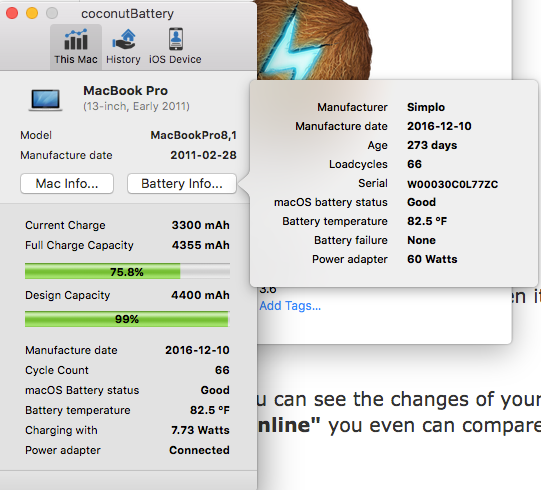Click the 99% design capacity bar
Screen dimensions: 541x490
(x=127, y=319)
